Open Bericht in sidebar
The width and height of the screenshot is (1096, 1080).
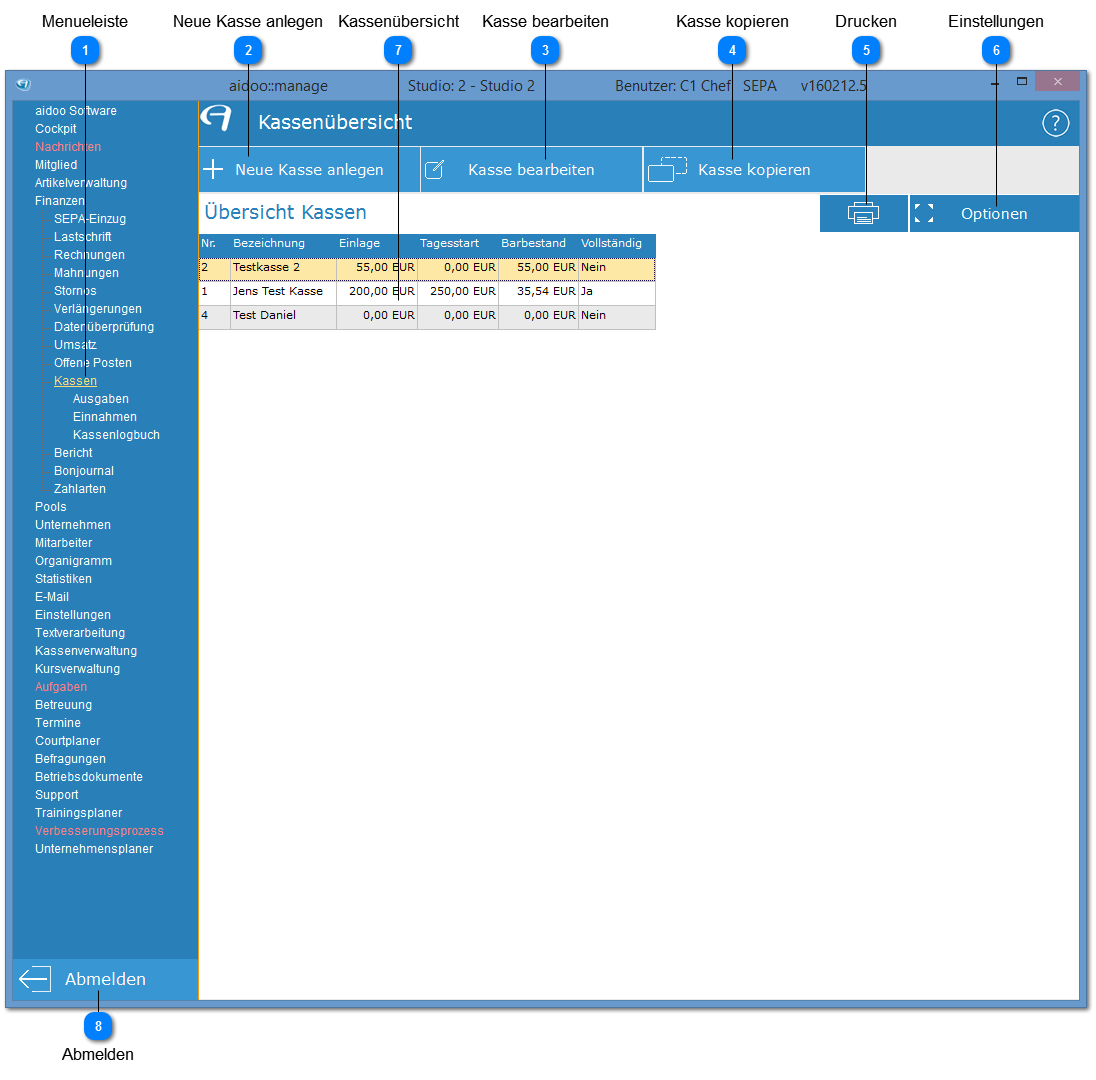[73, 453]
